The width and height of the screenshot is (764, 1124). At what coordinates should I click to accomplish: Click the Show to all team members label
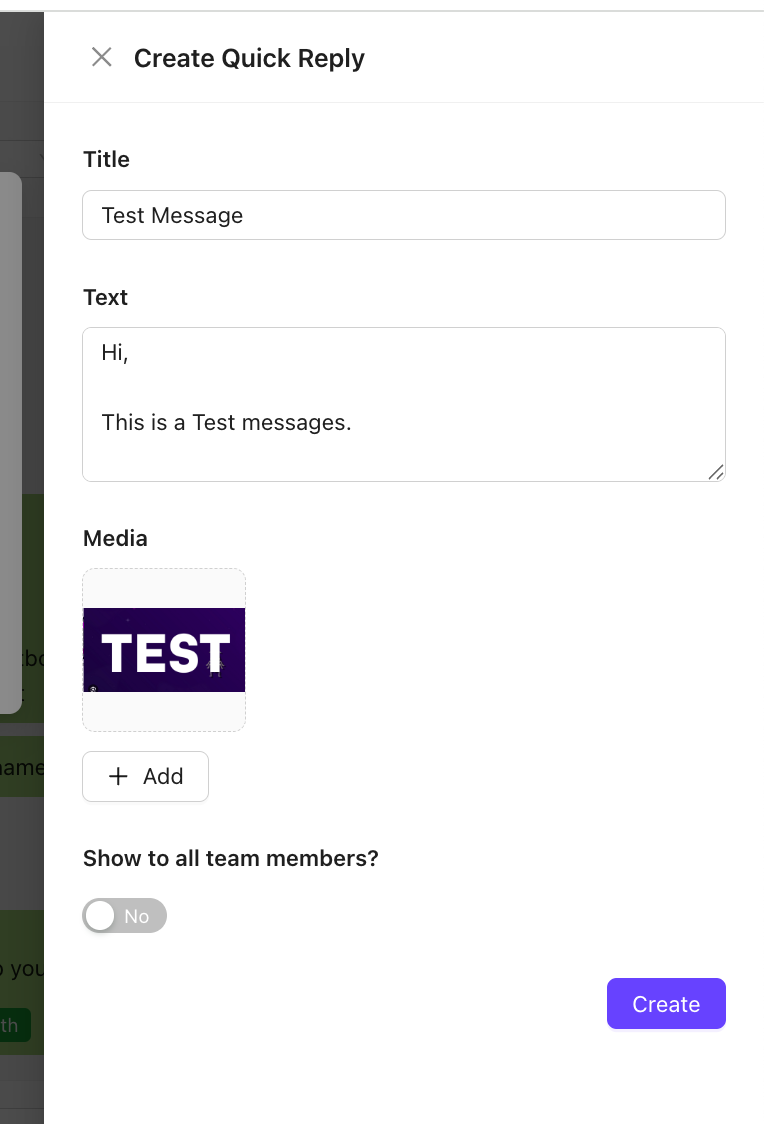coord(230,858)
